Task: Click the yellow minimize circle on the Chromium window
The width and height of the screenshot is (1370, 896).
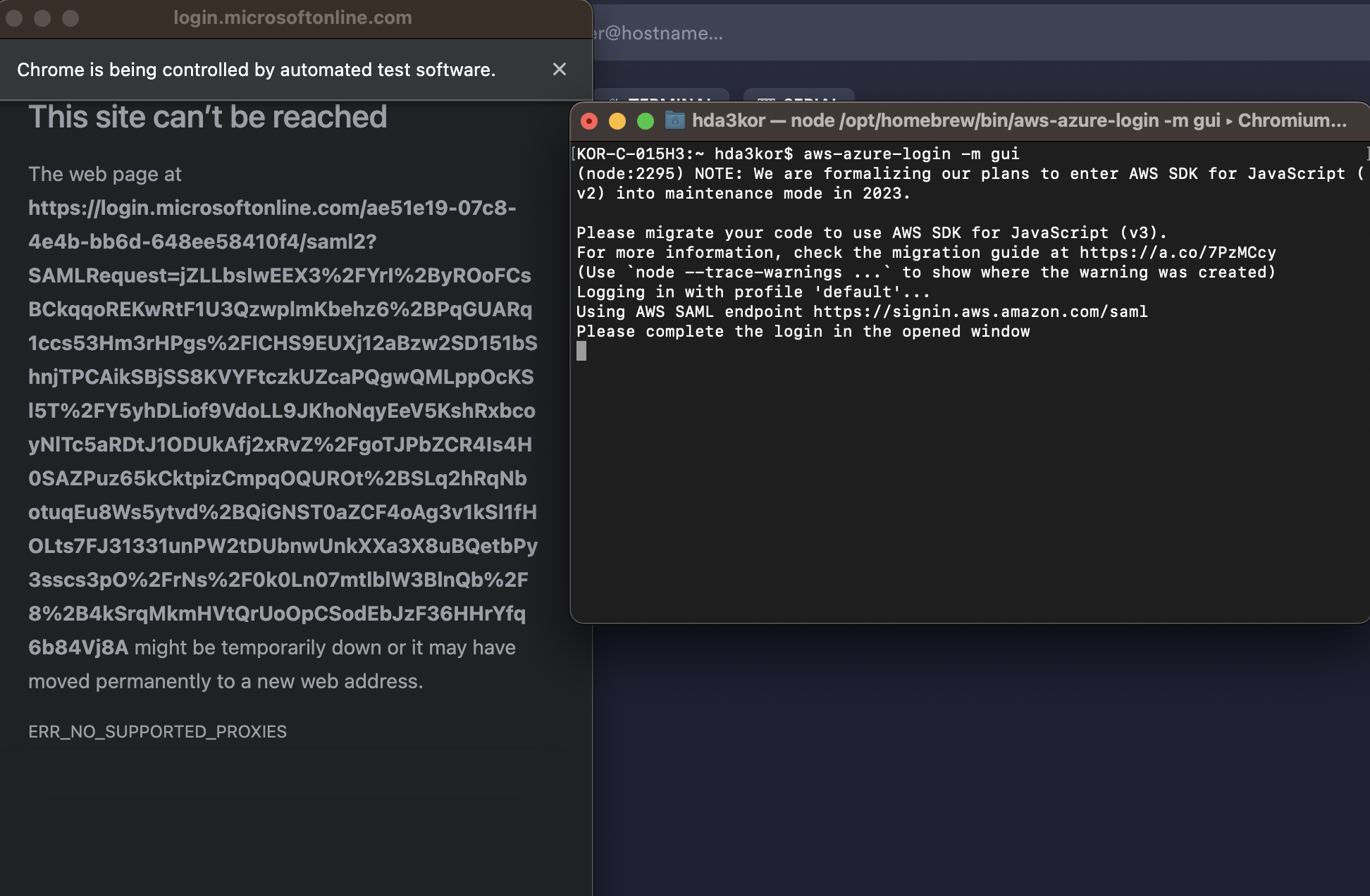Action: click(43, 20)
